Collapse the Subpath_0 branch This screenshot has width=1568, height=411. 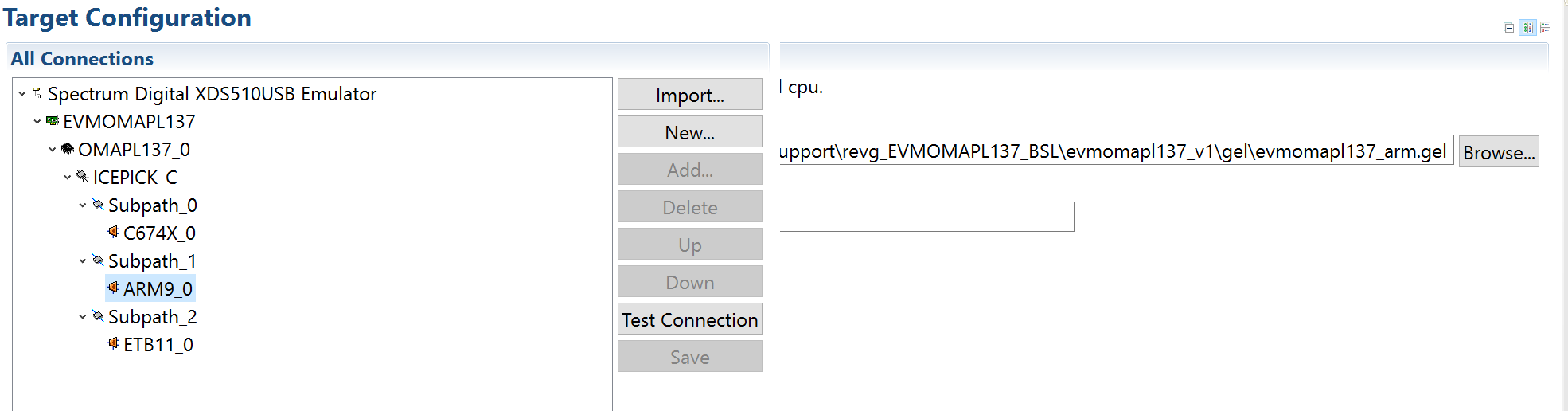coord(83,205)
